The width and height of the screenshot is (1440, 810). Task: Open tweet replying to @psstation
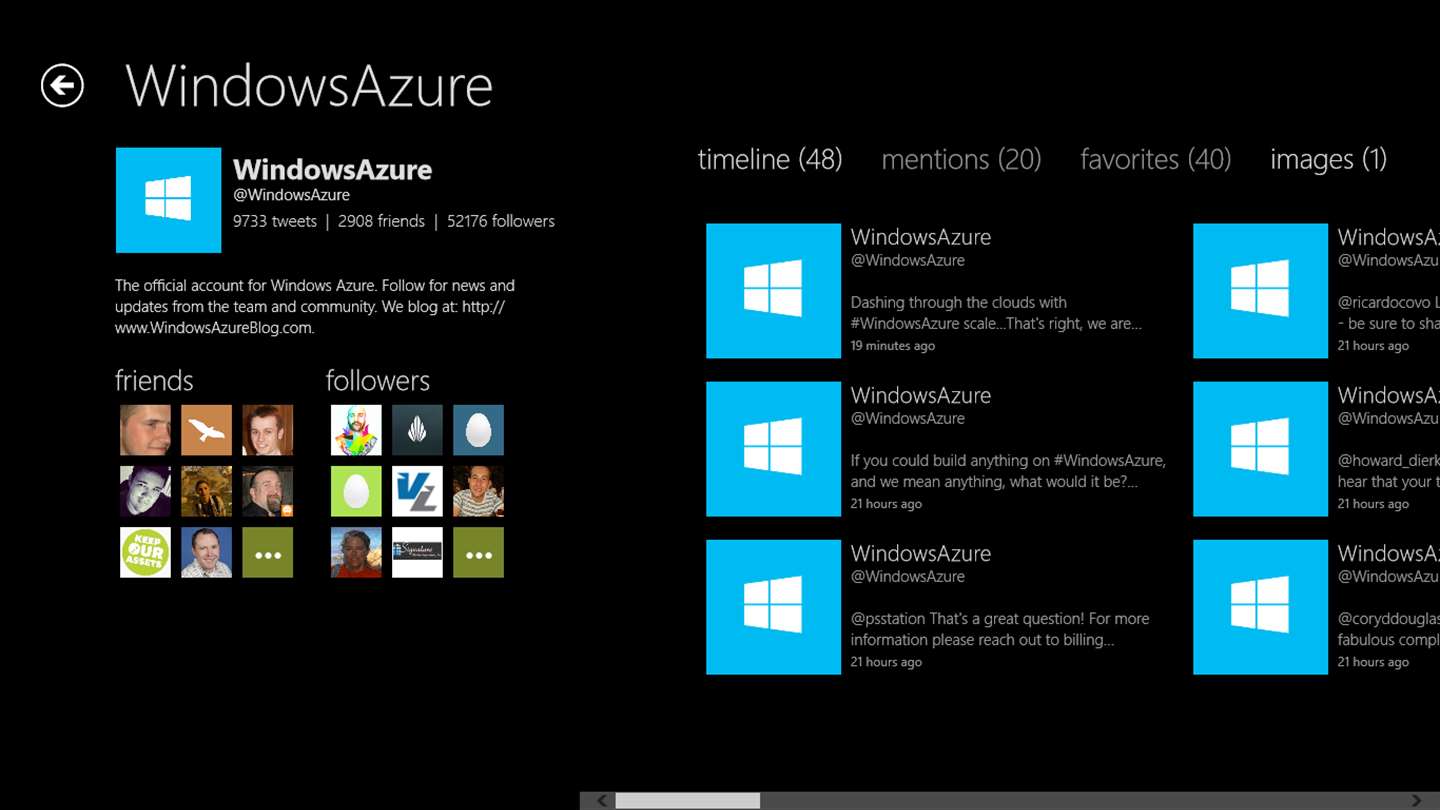[x=940, y=607]
